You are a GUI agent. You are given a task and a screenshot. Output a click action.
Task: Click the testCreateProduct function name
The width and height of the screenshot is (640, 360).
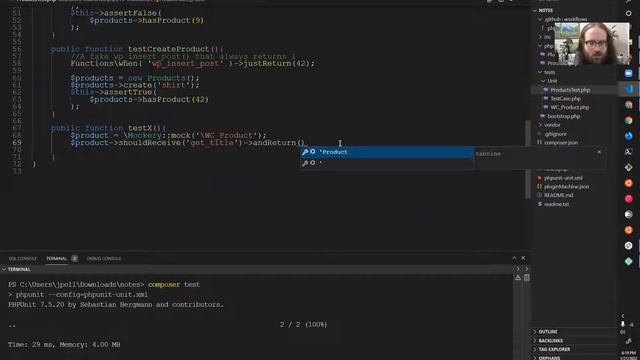coord(168,49)
